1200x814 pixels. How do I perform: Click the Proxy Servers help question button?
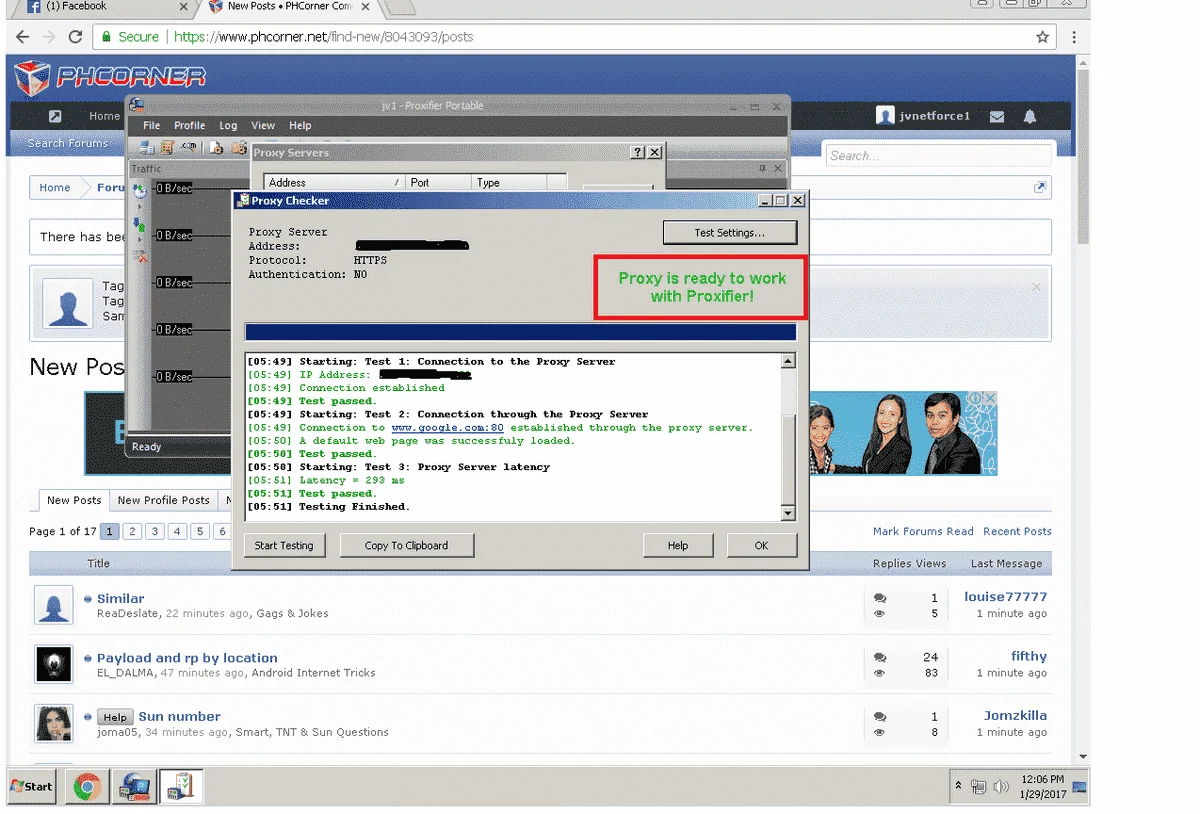638,153
